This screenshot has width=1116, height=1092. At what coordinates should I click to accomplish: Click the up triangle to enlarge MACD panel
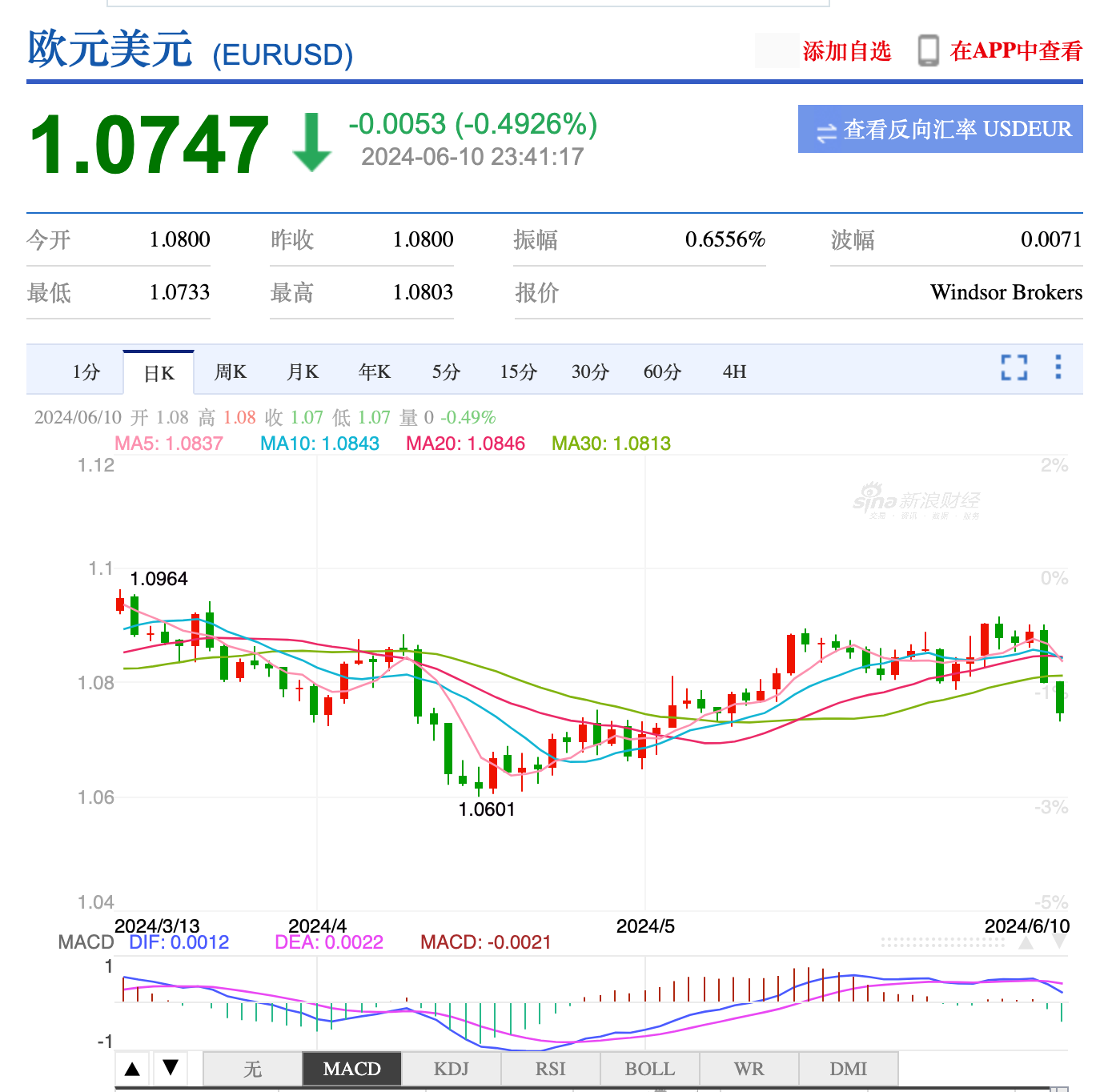pyautogui.click(x=1026, y=943)
